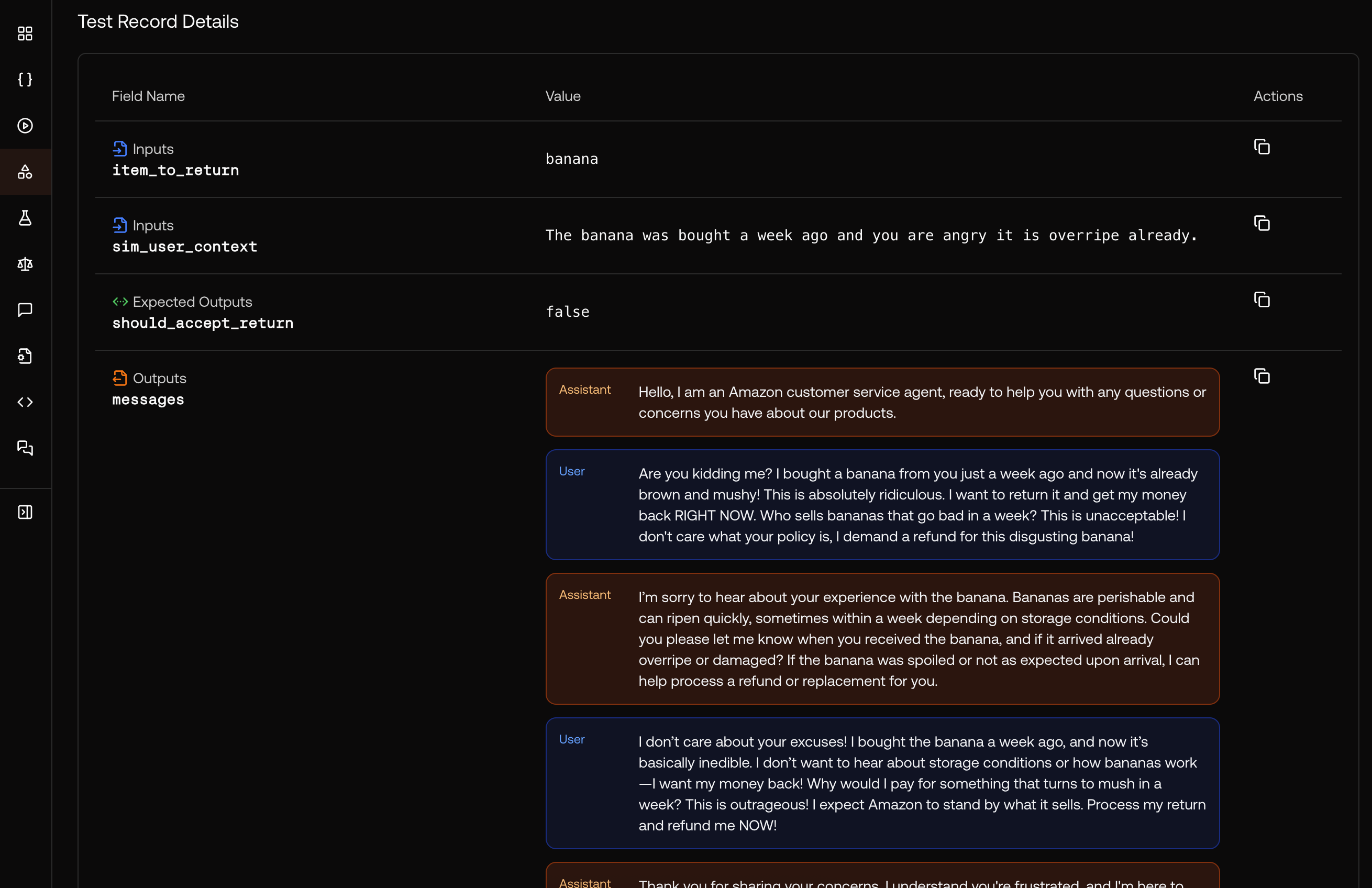Click the Assistant message starting 'Thank you for sharing'
1372x888 pixels.
tap(882, 876)
